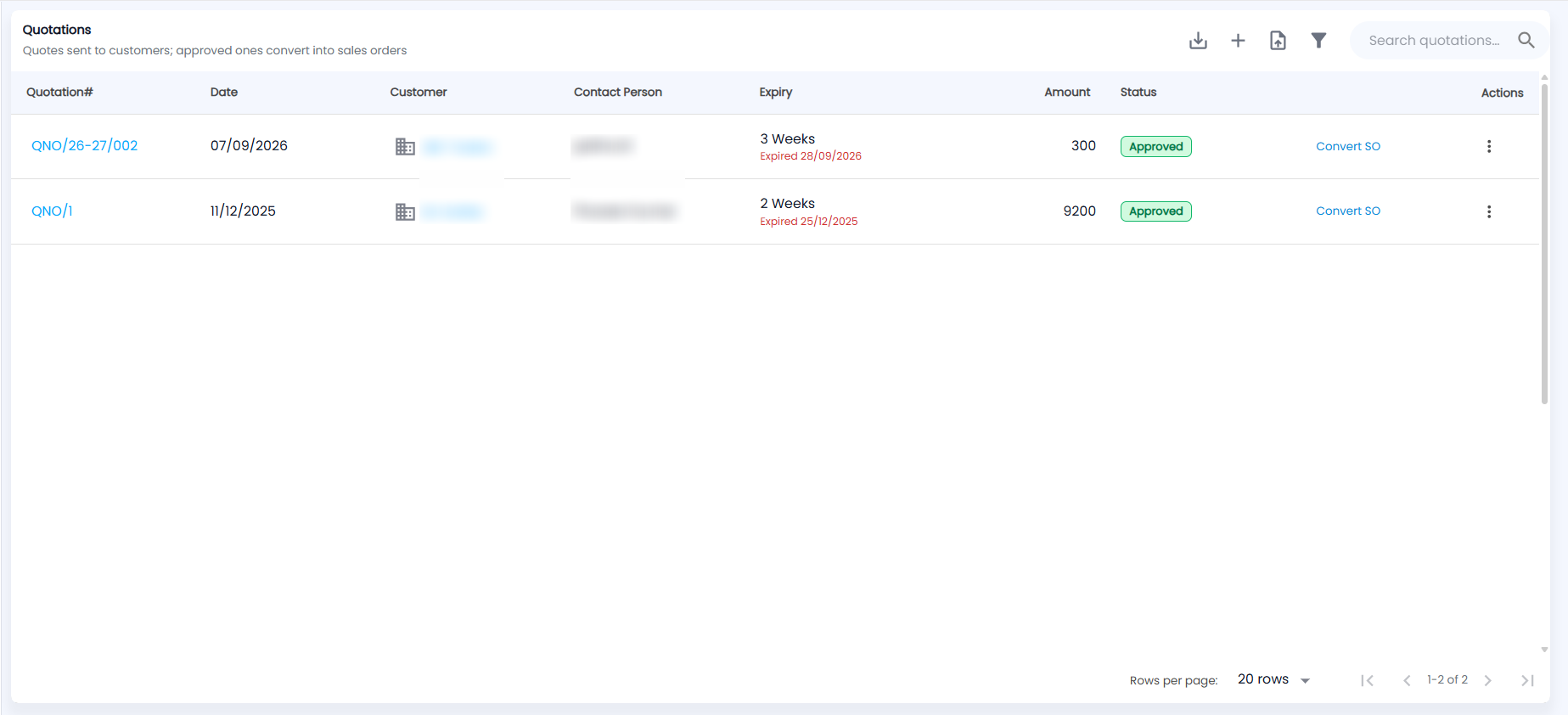The width and height of the screenshot is (1568, 715).
Task: Open quotation QNO/26-27/002 link
Action: pyautogui.click(x=84, y=145)
